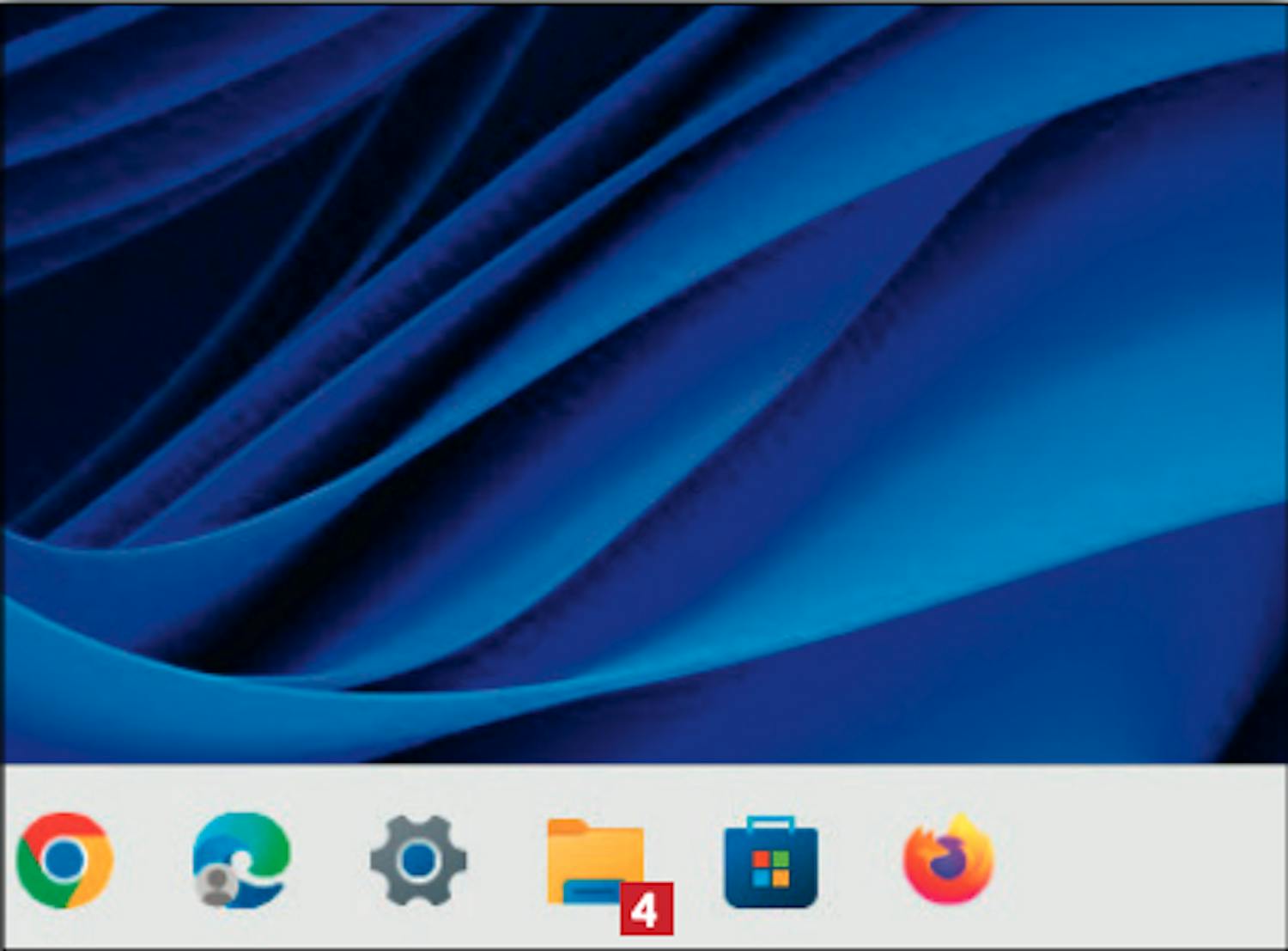Launch Firefox from the taskbar
This screenshot has height=951, width=1288.
(x=949, y=859)
